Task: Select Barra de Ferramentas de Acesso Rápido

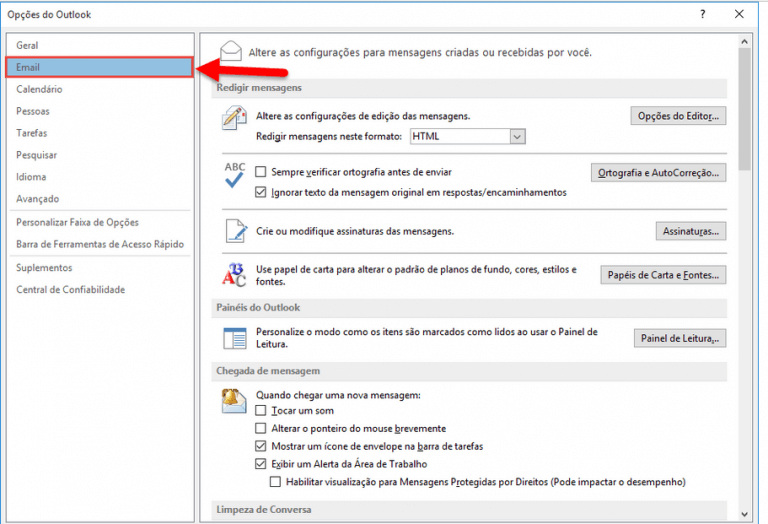Action: pos(100,244)
